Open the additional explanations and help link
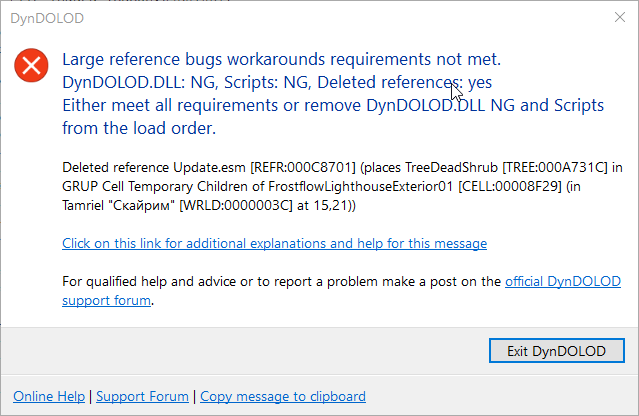The width and height of the screenshot is (639, 416). [274, 243]
